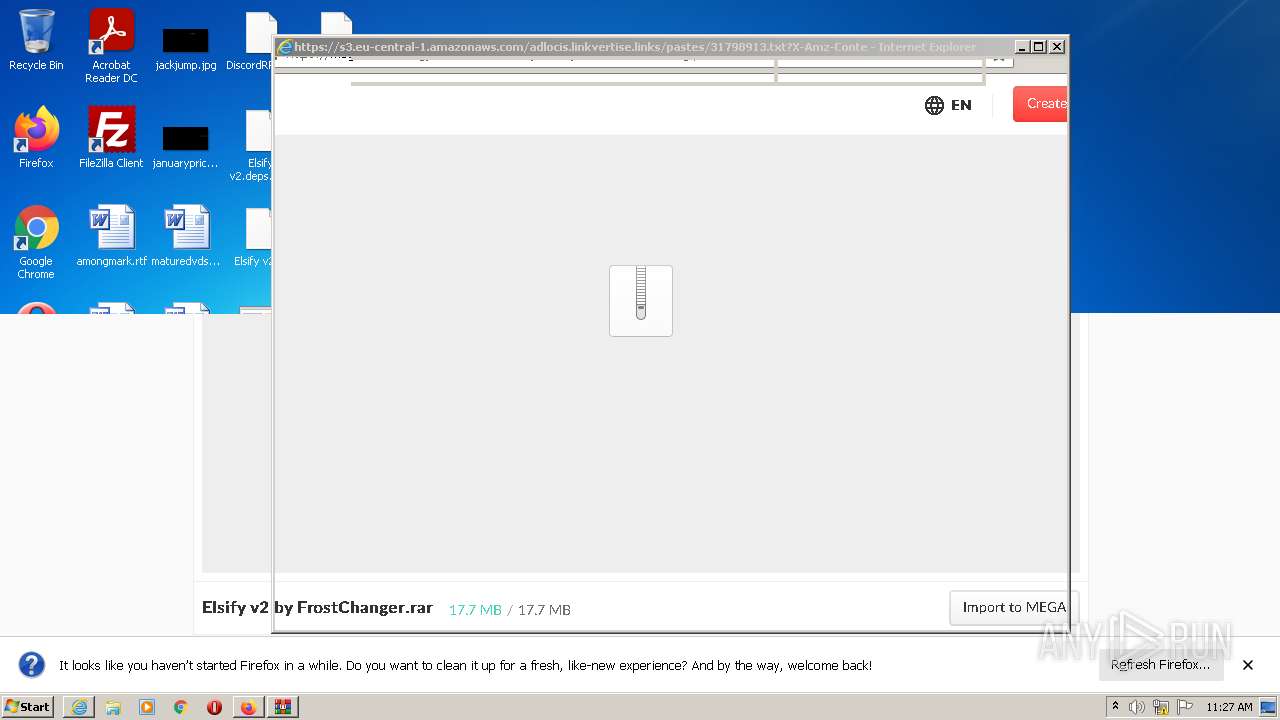The image size is (1280, 720).
Task: Open the volume speaker tray icon
Action: [1137, 707]
